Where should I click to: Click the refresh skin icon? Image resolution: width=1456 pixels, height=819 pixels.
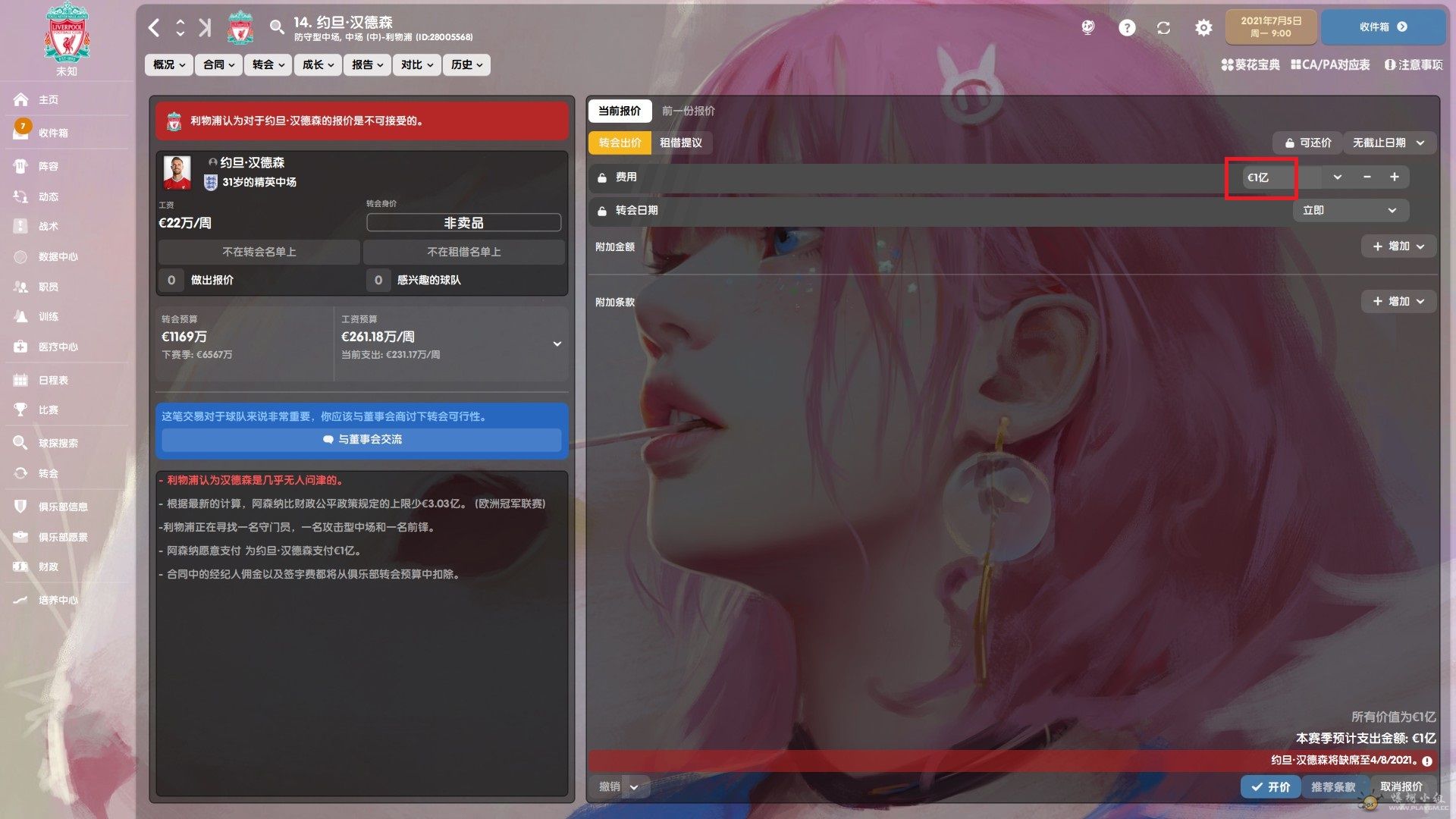pos(1163,28)
